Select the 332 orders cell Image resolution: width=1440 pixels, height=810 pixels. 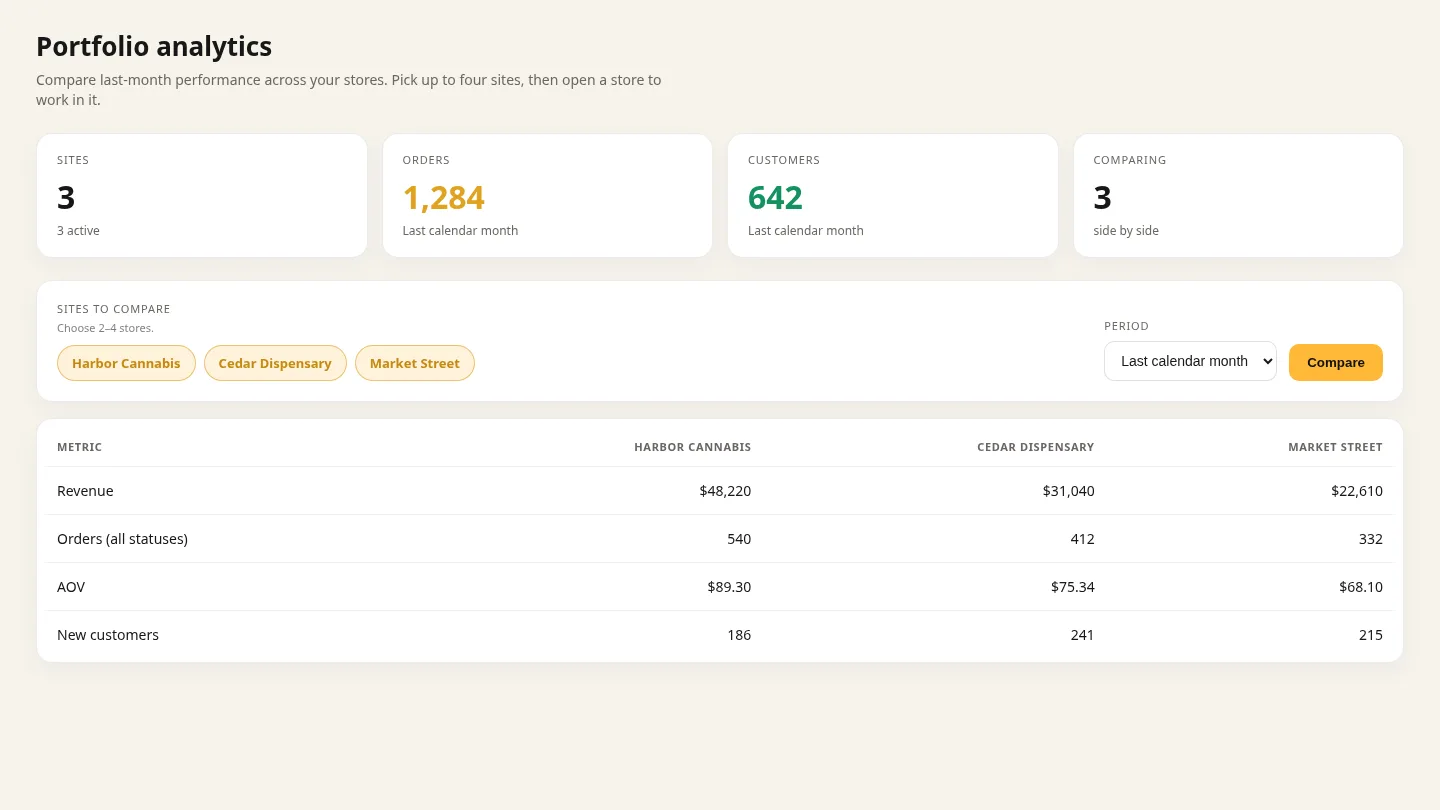[1371, 539]
